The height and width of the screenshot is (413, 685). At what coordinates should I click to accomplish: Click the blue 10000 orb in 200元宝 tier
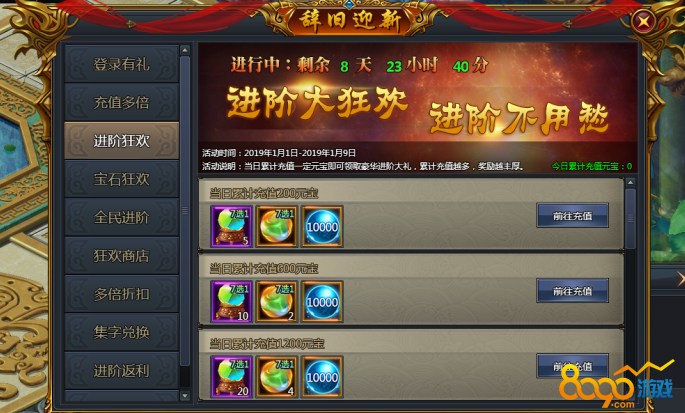tap(322, 226)
